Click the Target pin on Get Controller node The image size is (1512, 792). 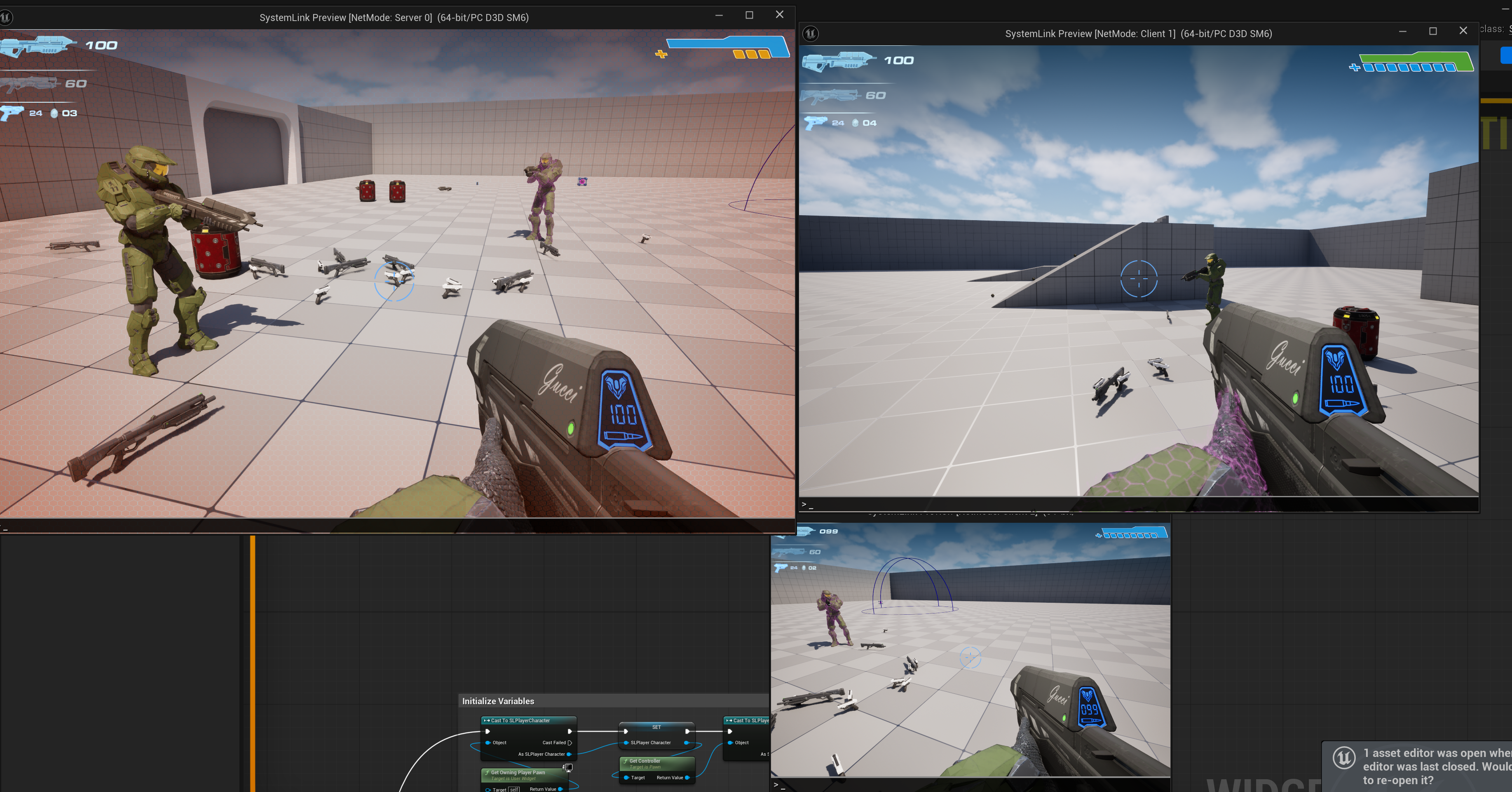tap(626, 778)
